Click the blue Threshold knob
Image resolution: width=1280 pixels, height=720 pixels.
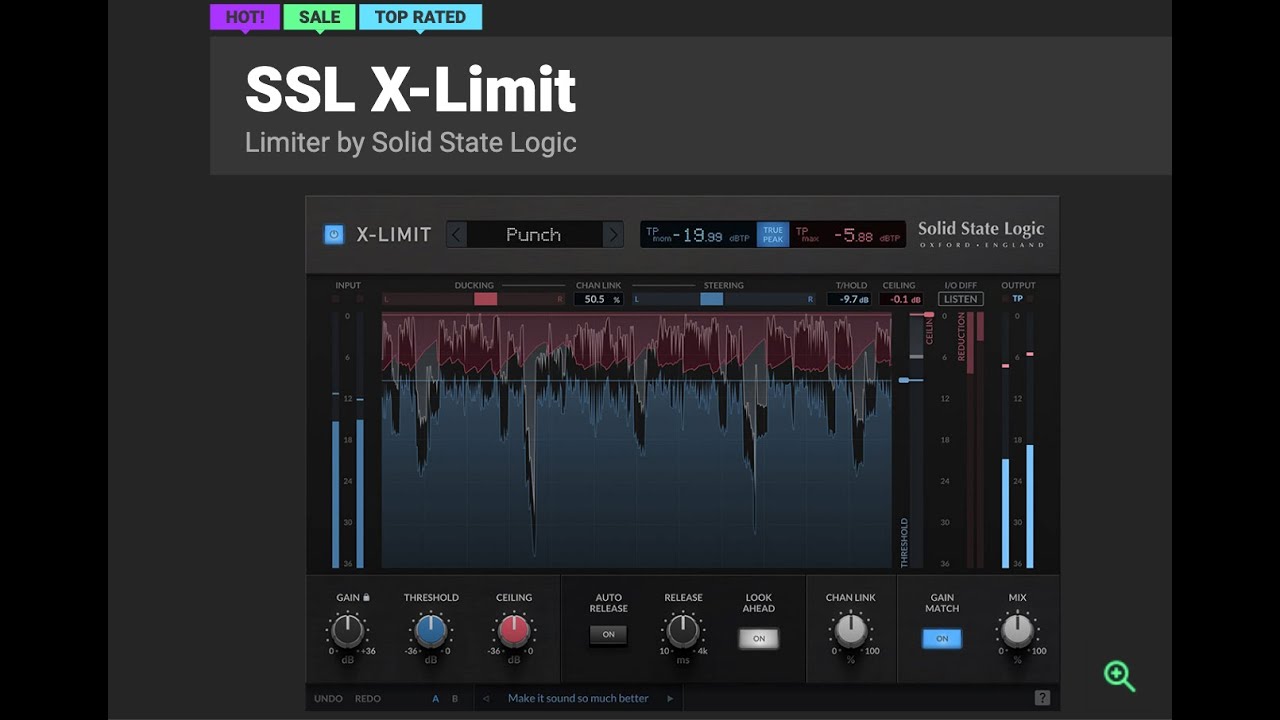point(431,631)
